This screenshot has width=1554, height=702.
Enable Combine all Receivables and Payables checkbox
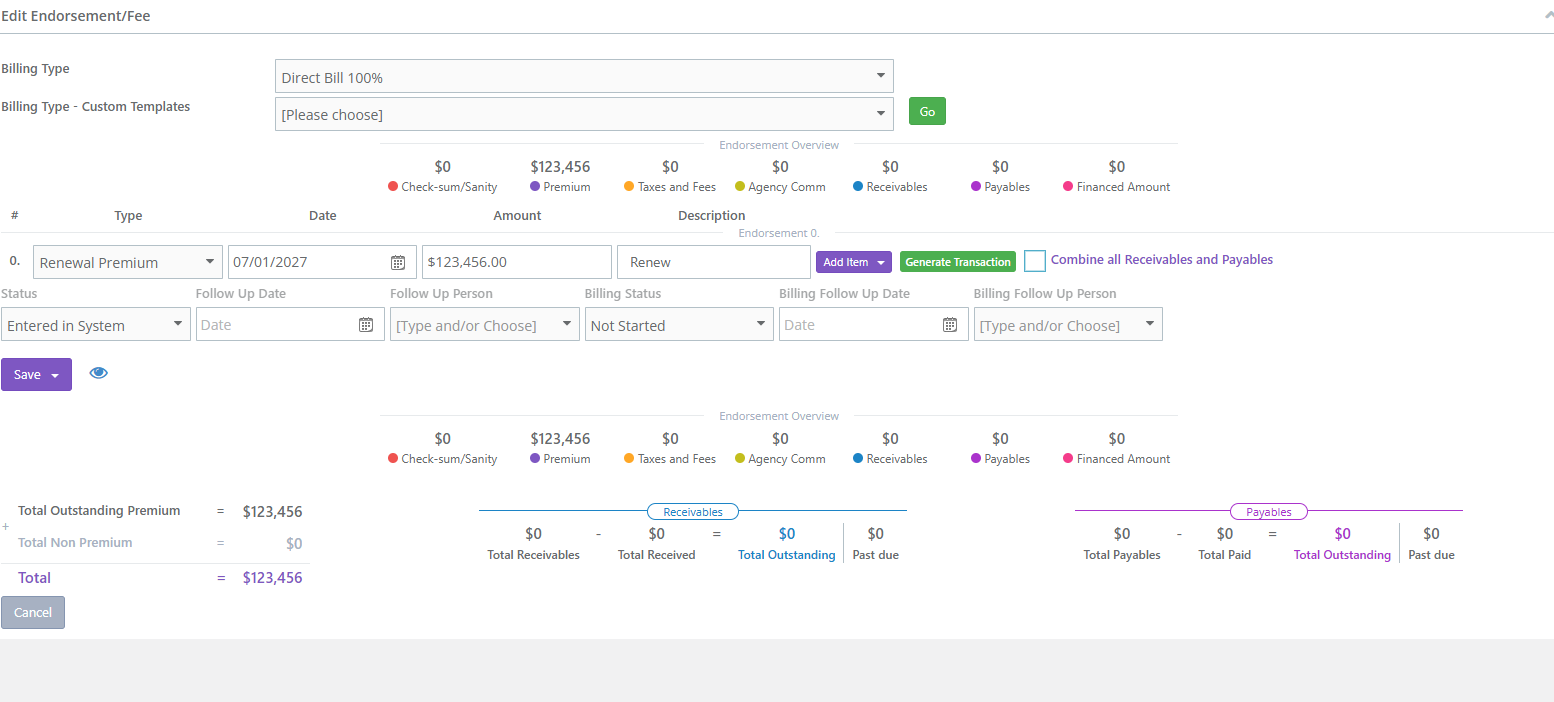[x=1035, y=261]
